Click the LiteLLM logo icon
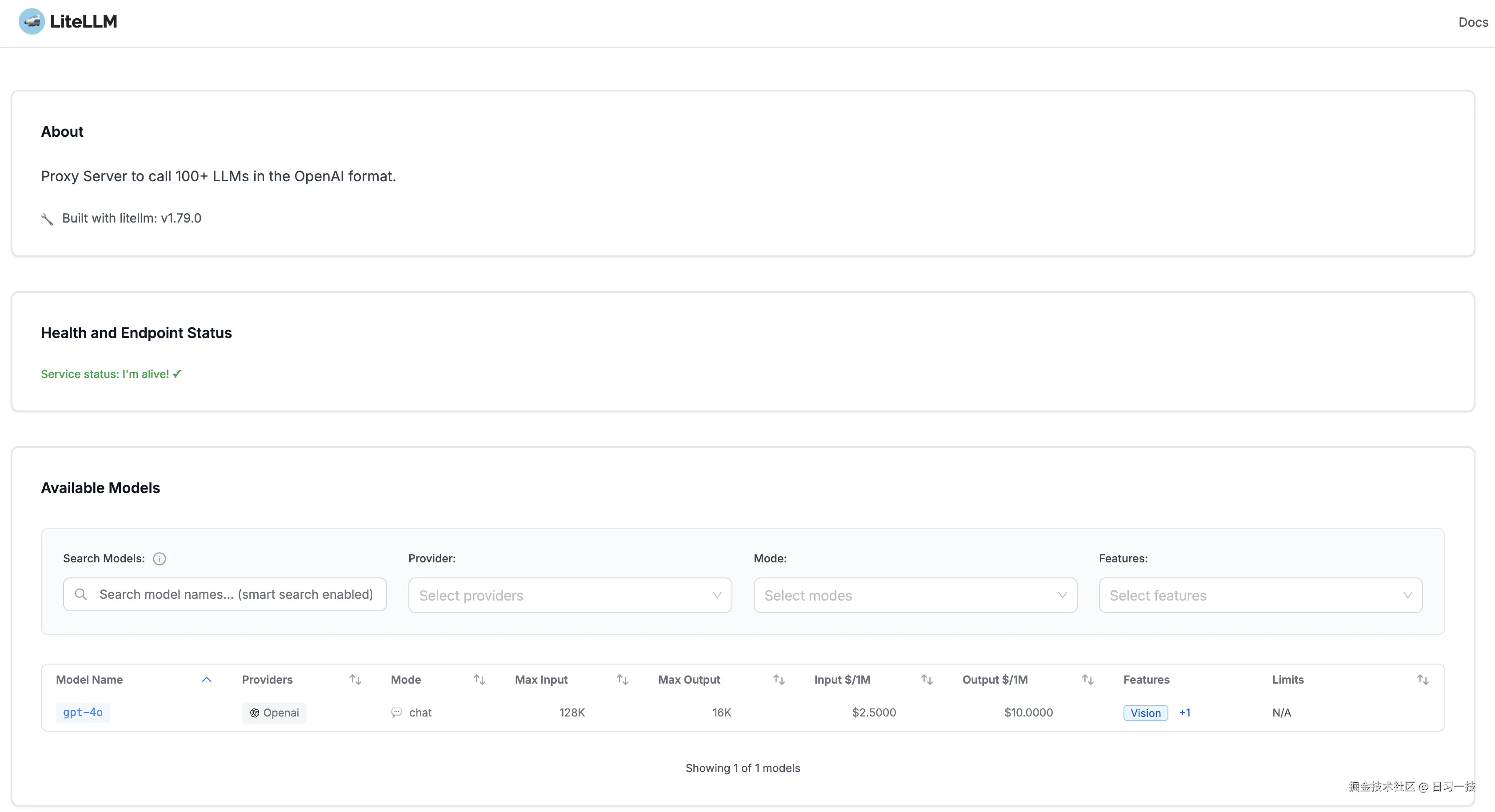Viewport: 1495px width, 812px height. point(32,21)
